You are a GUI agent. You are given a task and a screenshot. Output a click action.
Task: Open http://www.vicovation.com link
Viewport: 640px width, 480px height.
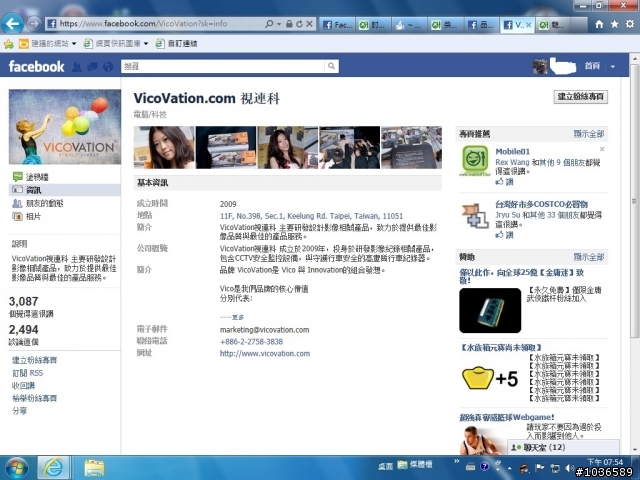coord(264,353)
